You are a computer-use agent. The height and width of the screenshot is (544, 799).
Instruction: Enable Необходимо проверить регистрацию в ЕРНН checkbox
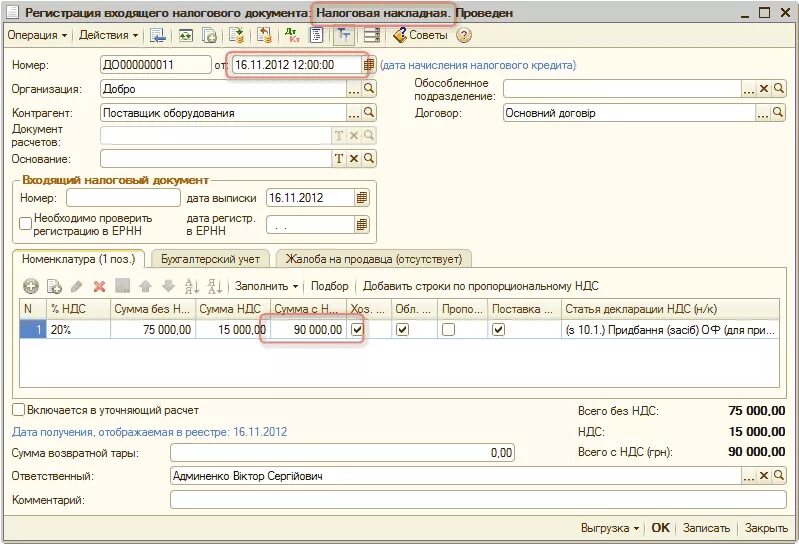(25, 224)
